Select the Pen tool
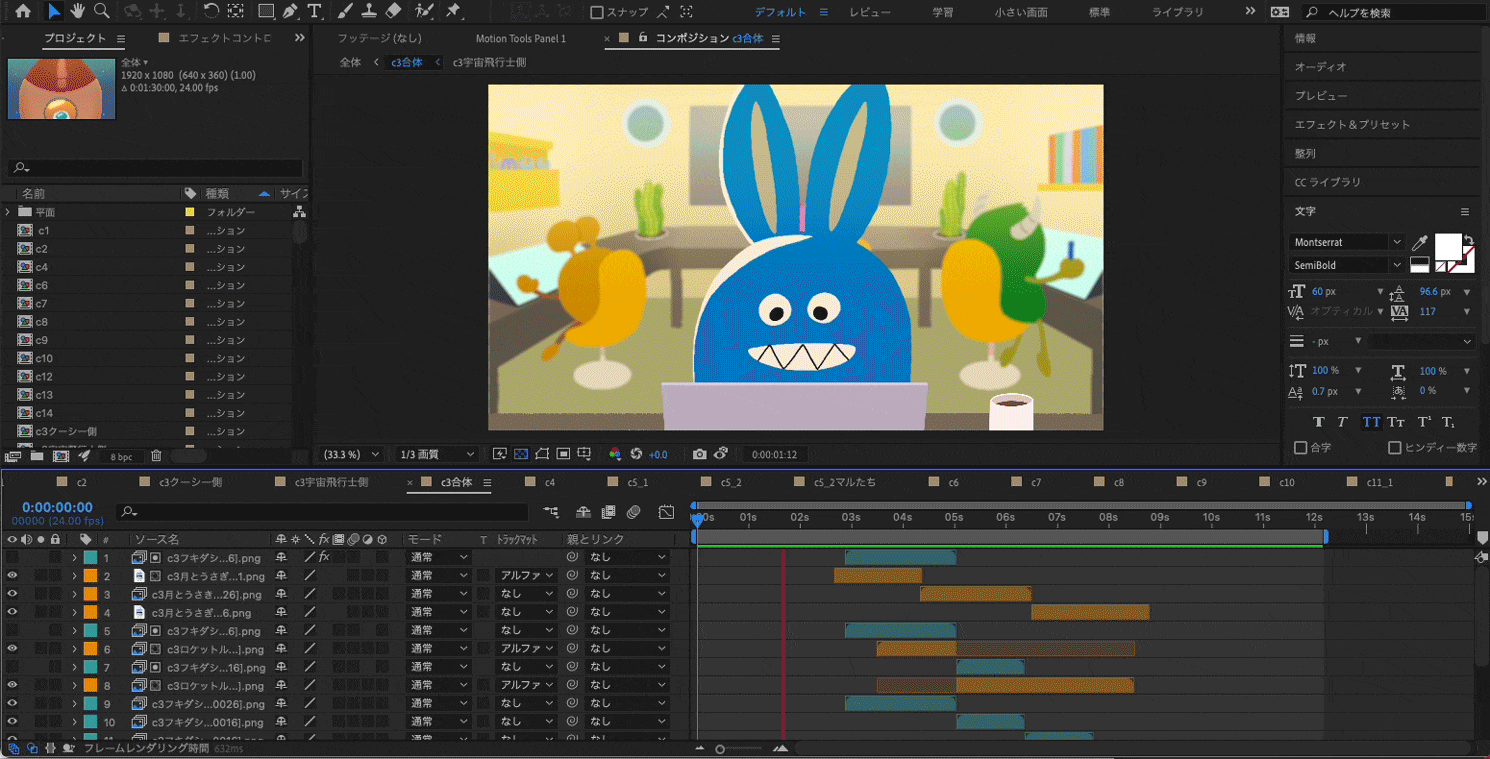The width and height of the screenshot is (1490, 759). (x=289, y=11)
